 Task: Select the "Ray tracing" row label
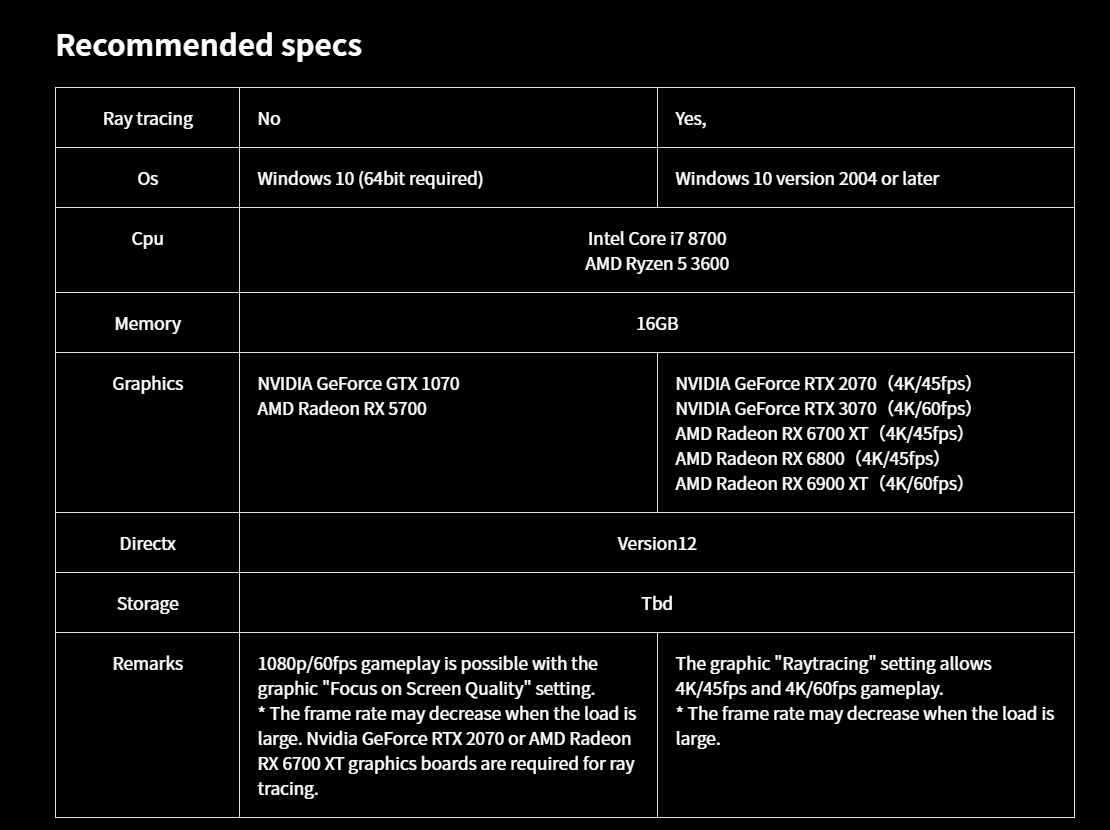(148, 119)
